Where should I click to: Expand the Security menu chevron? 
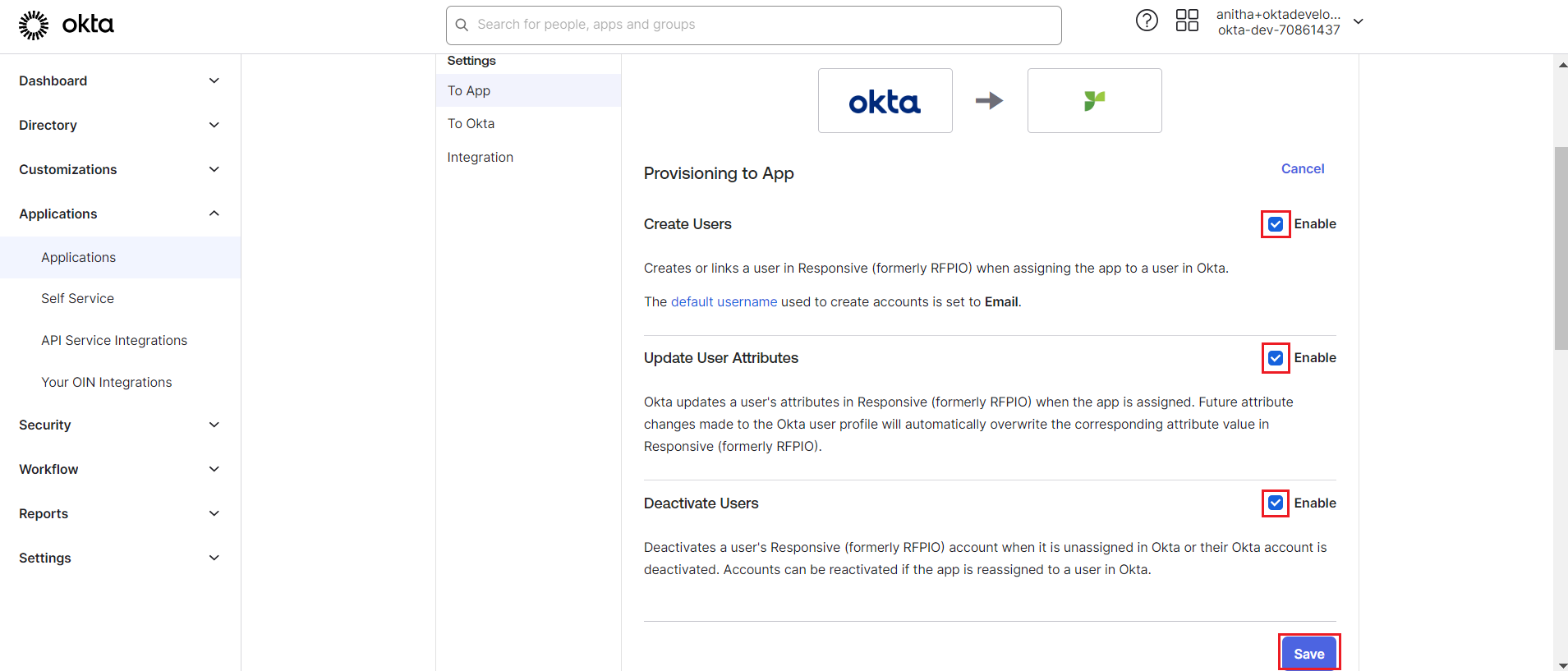[x=214, y=425]
